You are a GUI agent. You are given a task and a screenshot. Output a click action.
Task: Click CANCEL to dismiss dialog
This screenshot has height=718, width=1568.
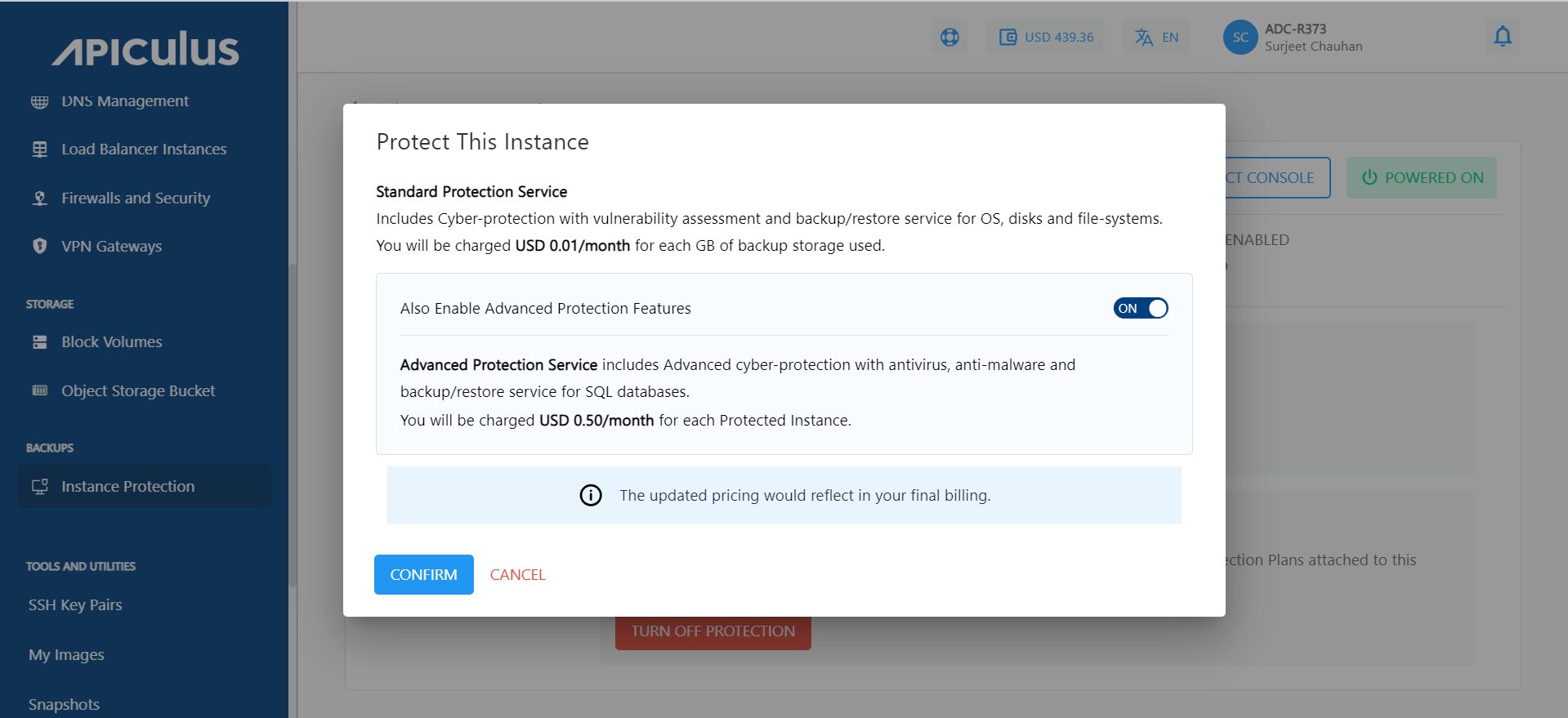click(517, 575)
